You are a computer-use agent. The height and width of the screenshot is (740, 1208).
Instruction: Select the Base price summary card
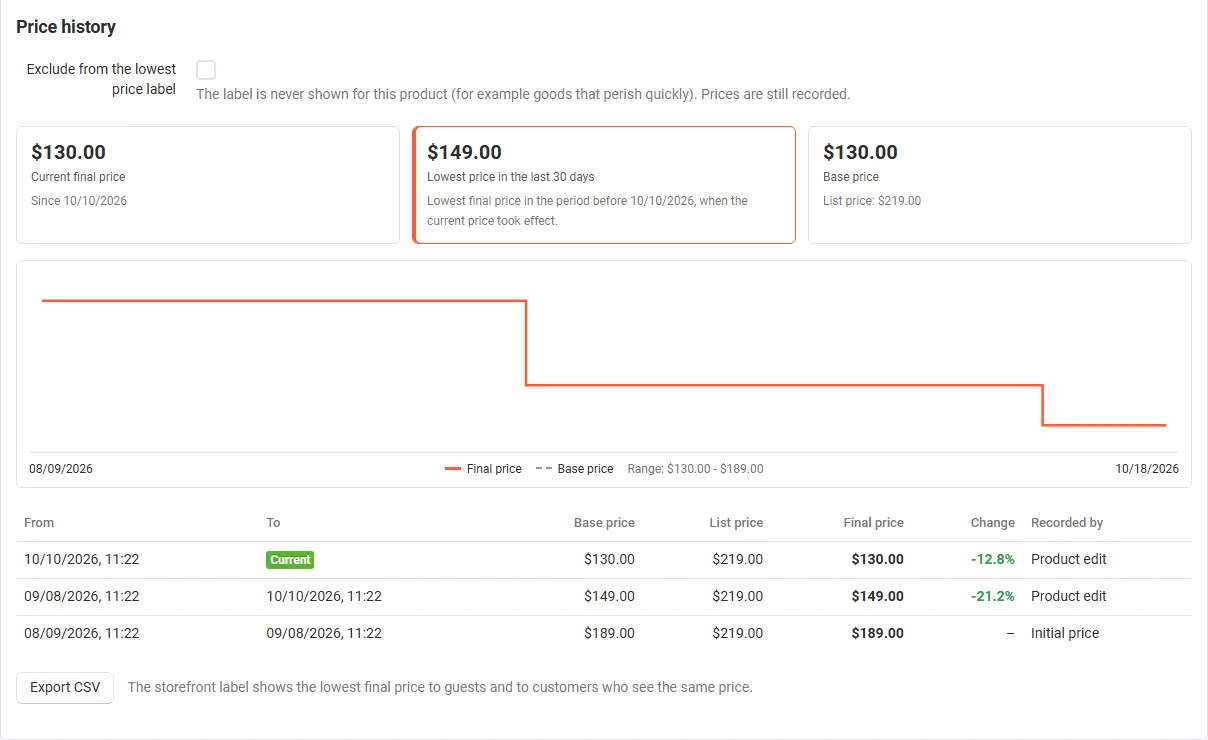(1000, 185)
